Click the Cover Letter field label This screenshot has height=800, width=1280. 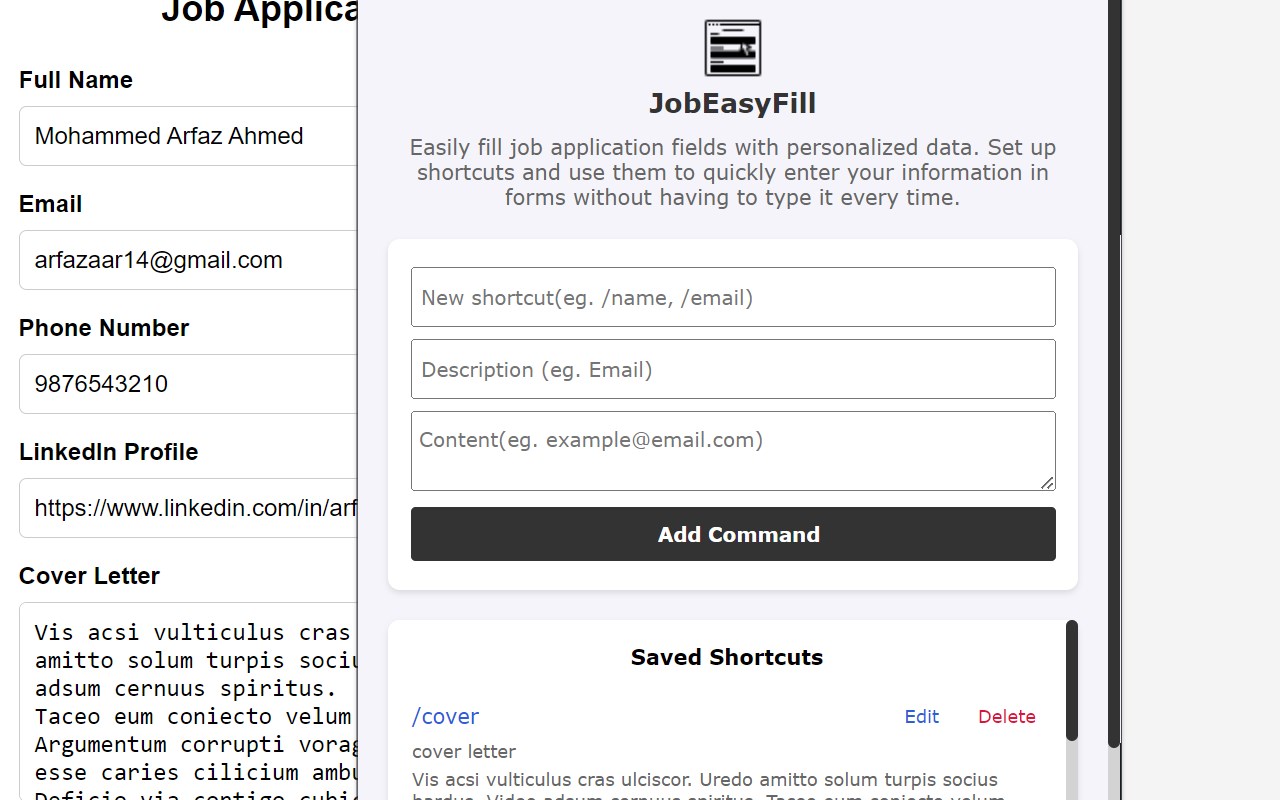pyautogui.click(x=89, y=576)
